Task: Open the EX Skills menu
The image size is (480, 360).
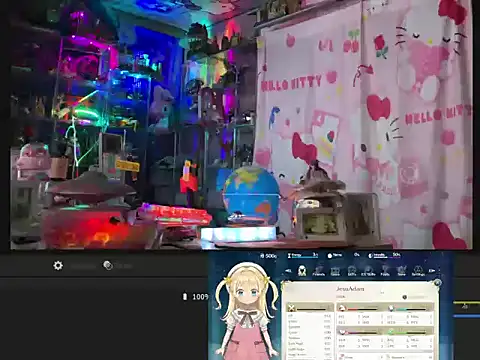Action: 368,271
